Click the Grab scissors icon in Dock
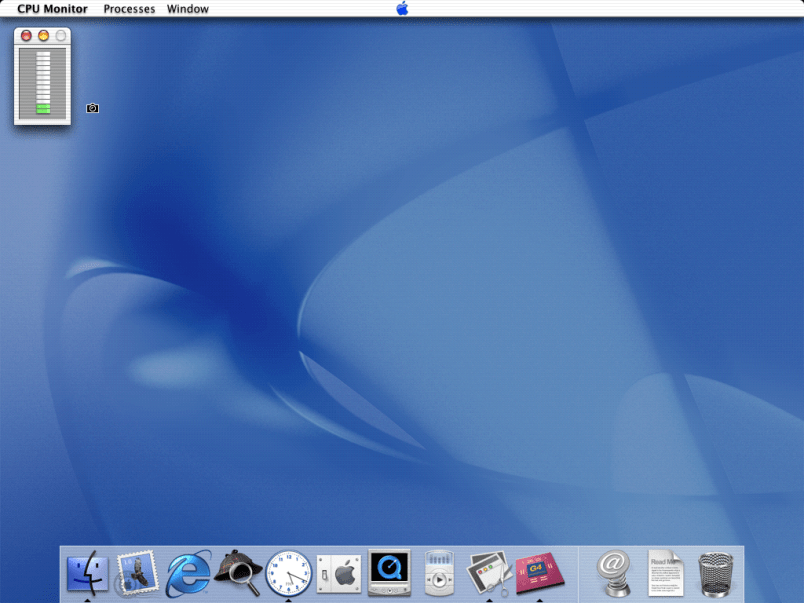This screenshot has width=804, height=603. click(489, 573)
